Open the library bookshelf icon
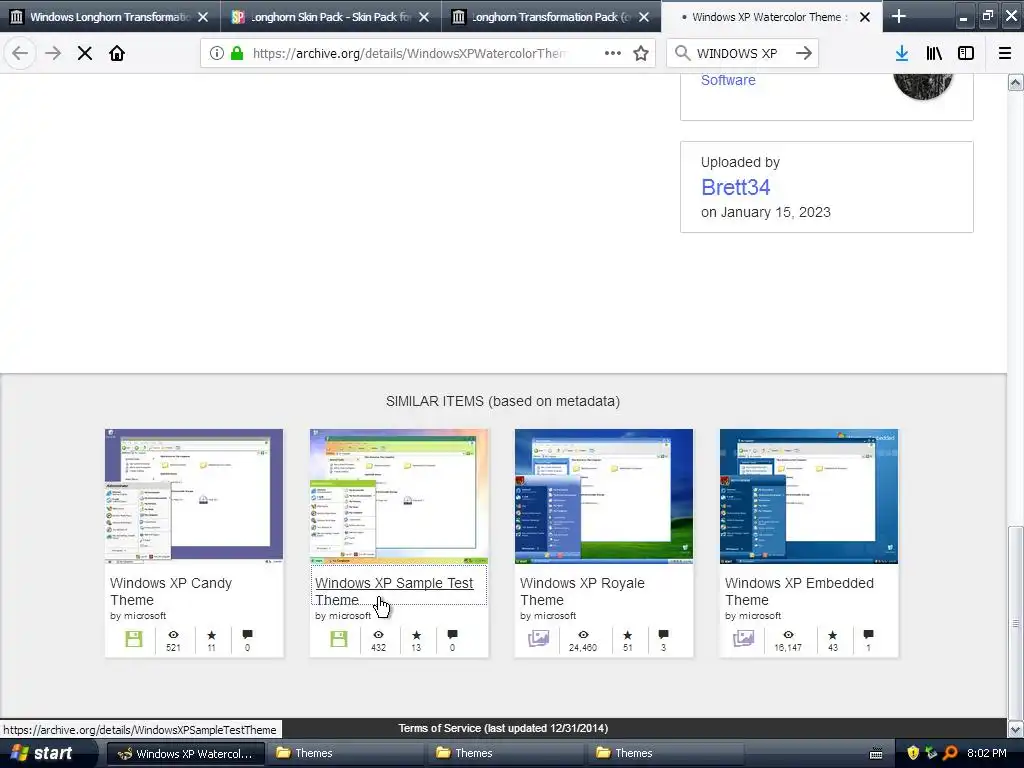The width and height of the screenshot is (1024, 768). tap(934, 53)
